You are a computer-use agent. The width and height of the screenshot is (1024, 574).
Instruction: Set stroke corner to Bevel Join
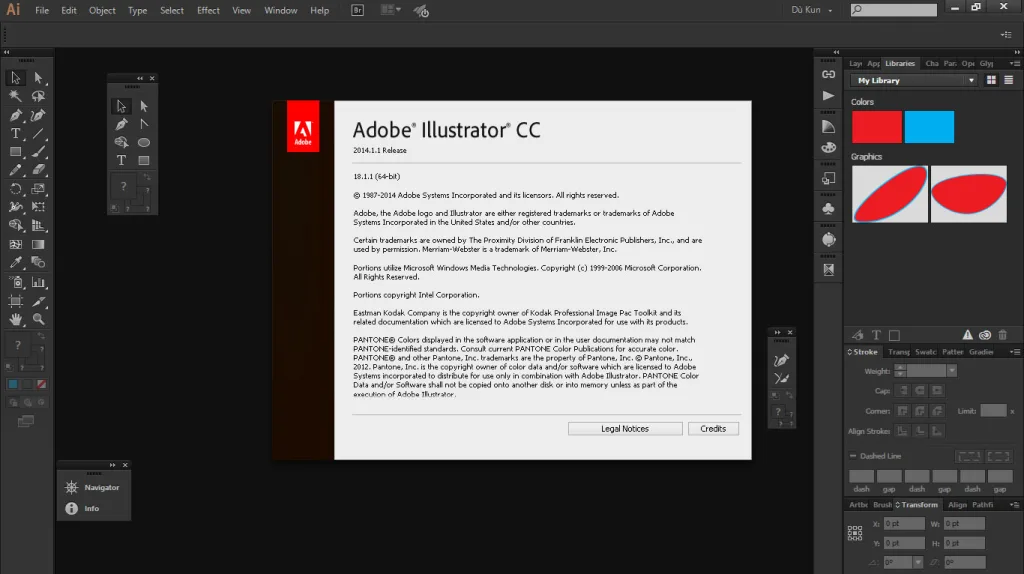pyautogui.click(x=937, y=411)
